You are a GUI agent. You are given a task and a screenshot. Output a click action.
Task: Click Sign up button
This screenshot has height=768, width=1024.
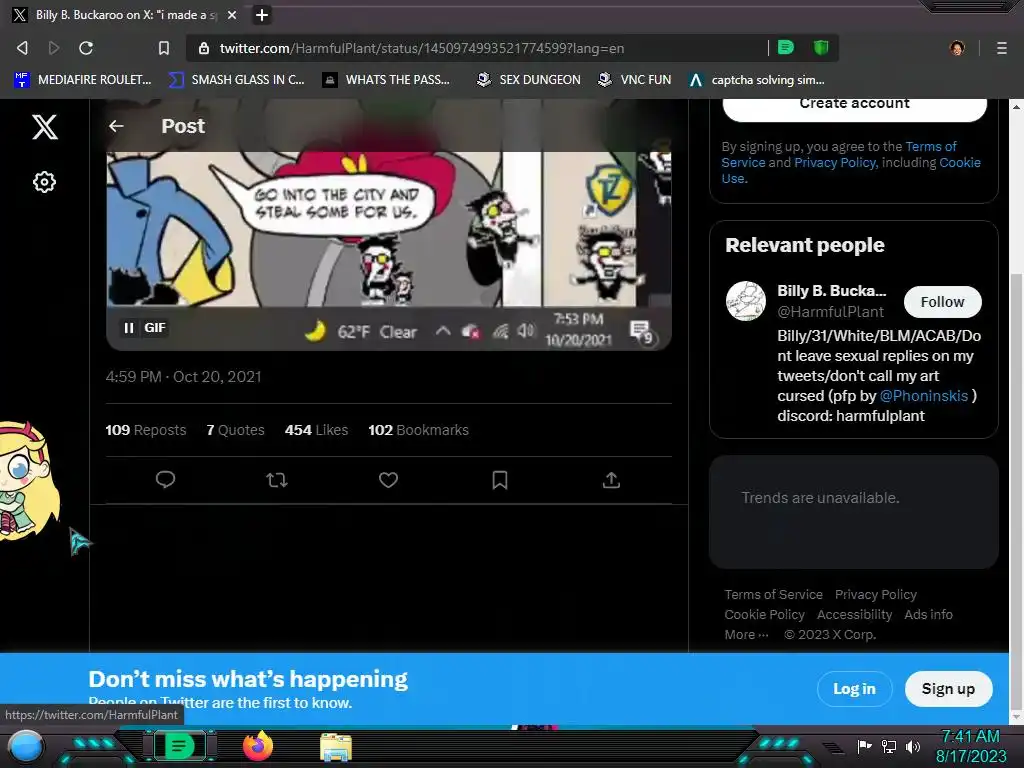[948, 689]
